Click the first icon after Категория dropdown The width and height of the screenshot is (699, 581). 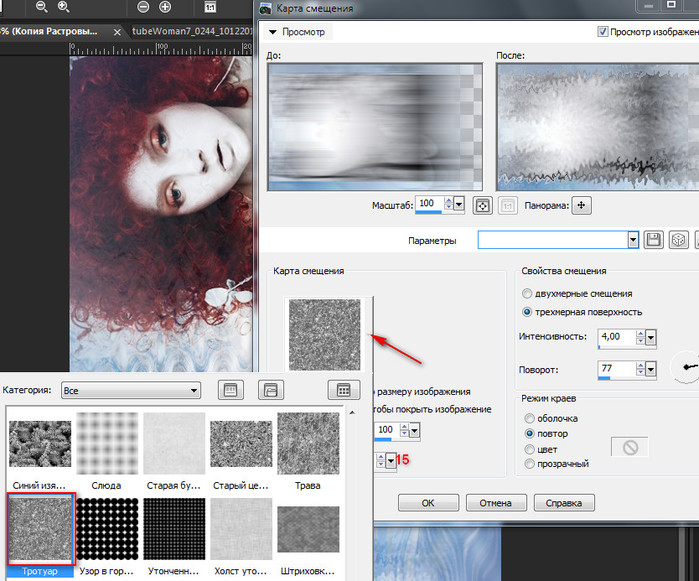(x=230, y=390)
